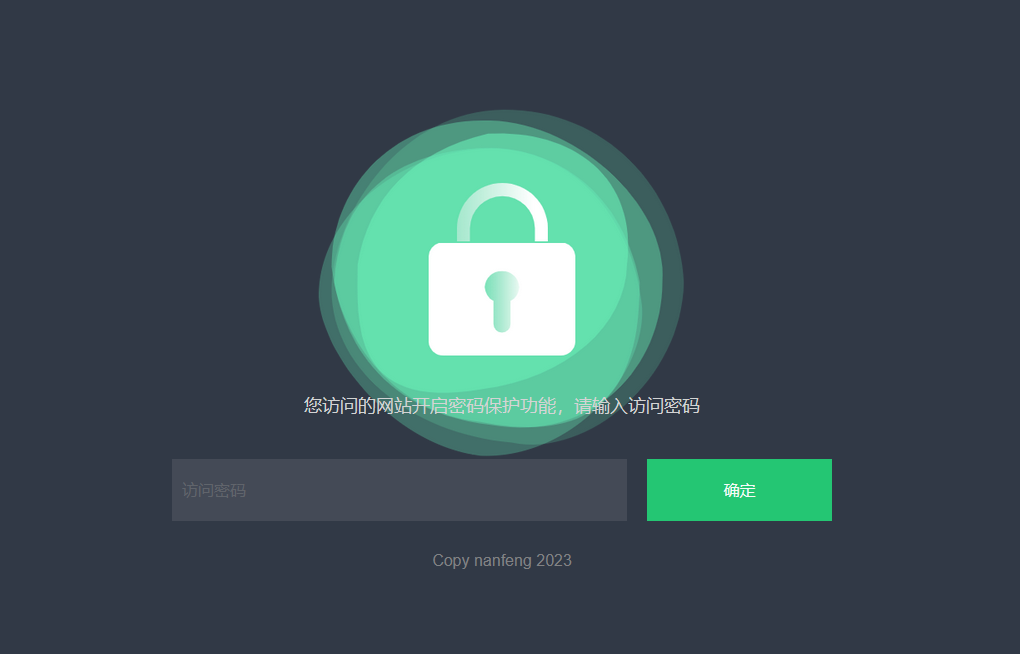Click the 您访问的网站 part of the message
1020x654 pixels.
pos(358,405)
